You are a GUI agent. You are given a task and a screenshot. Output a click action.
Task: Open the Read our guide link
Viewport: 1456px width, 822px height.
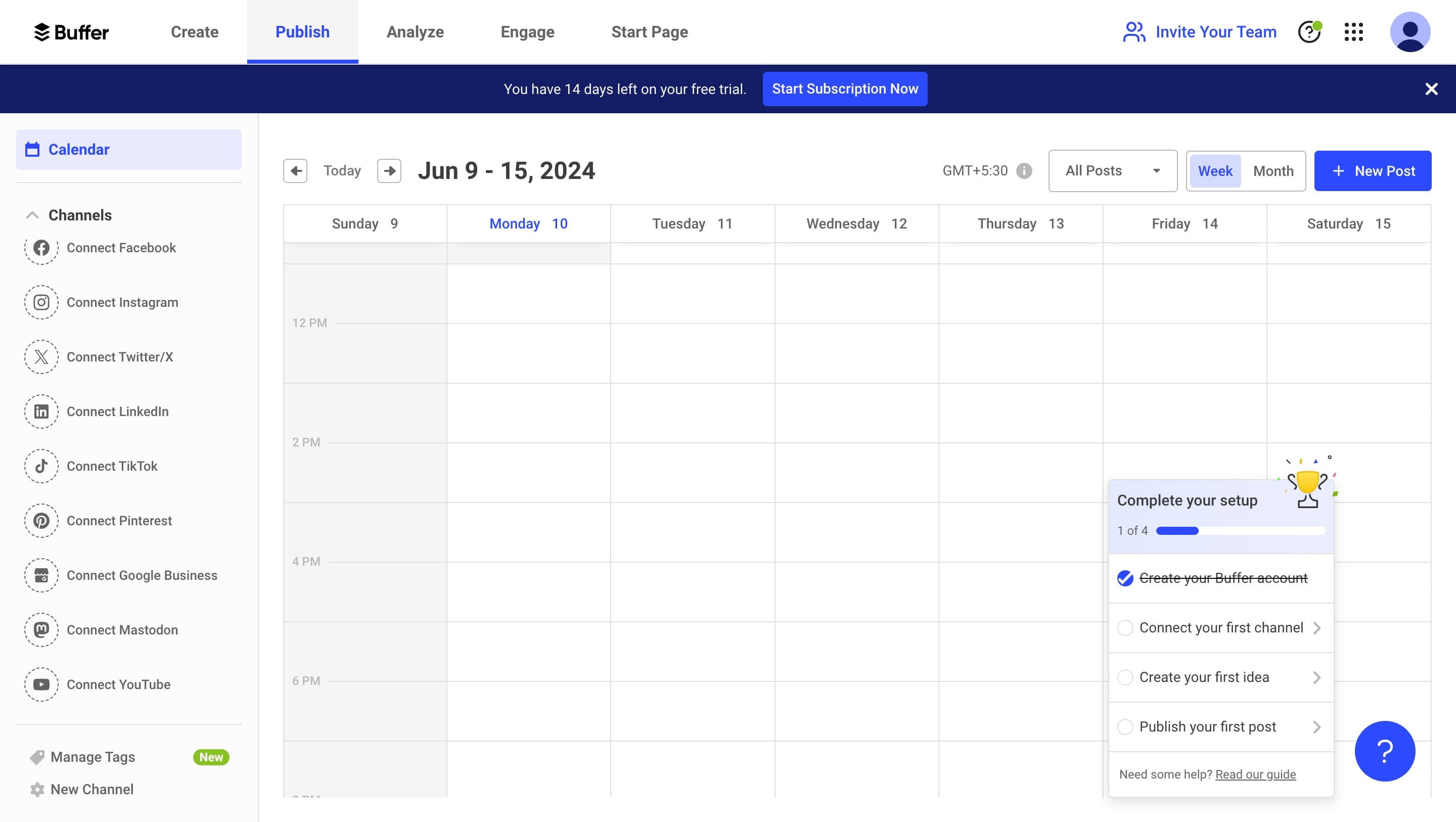point(1255,774)
